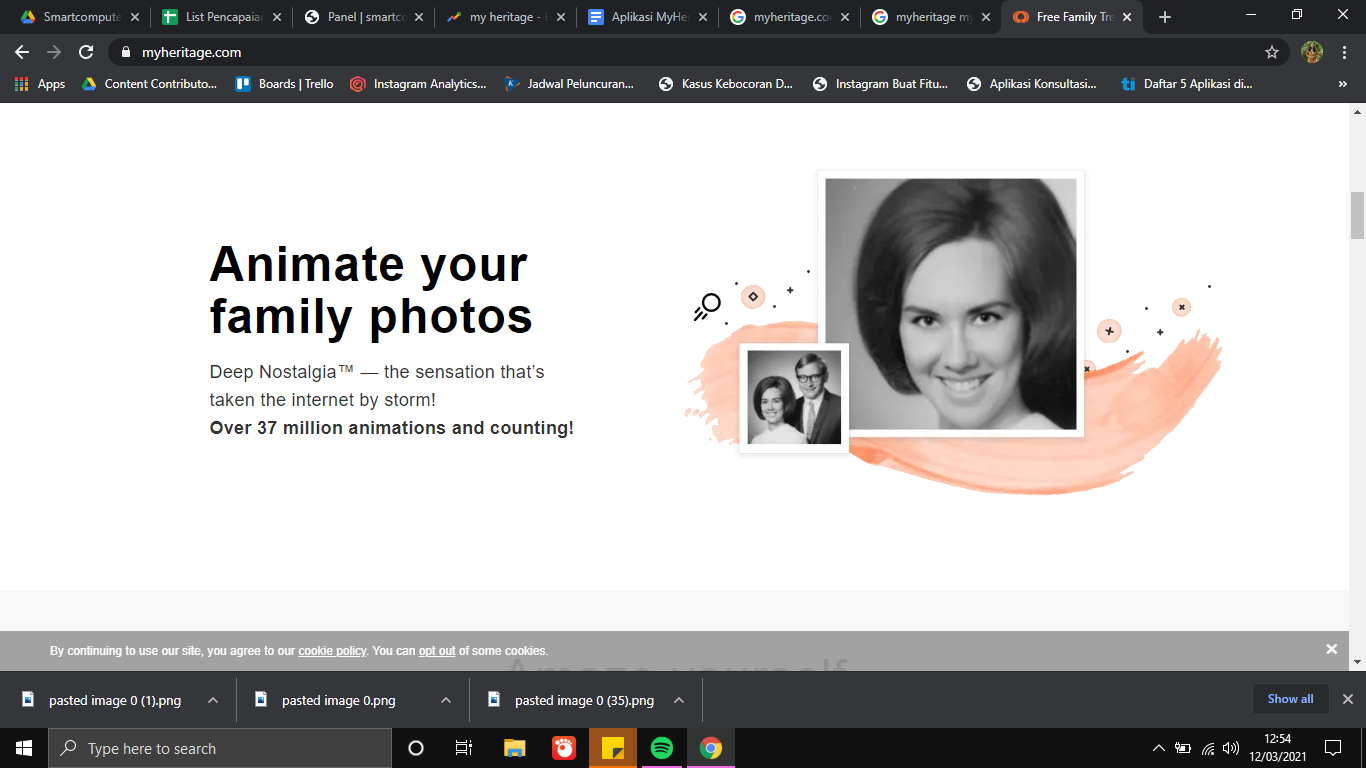Screen dimensions: 1366x768
Task: Open the clock showing 12:54
Action: point(1278,748)
